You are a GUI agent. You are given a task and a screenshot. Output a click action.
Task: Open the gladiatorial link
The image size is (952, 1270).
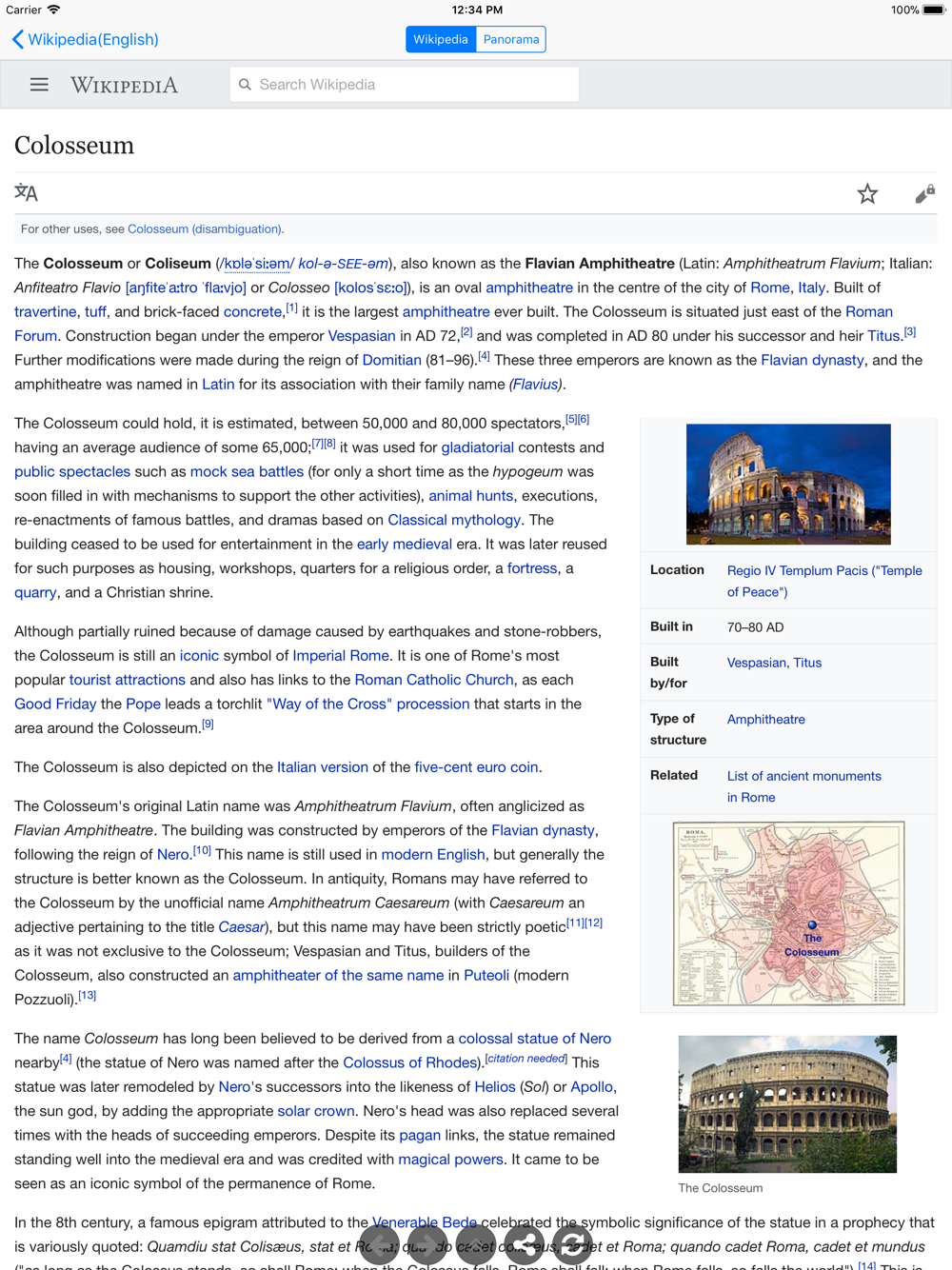477,447
